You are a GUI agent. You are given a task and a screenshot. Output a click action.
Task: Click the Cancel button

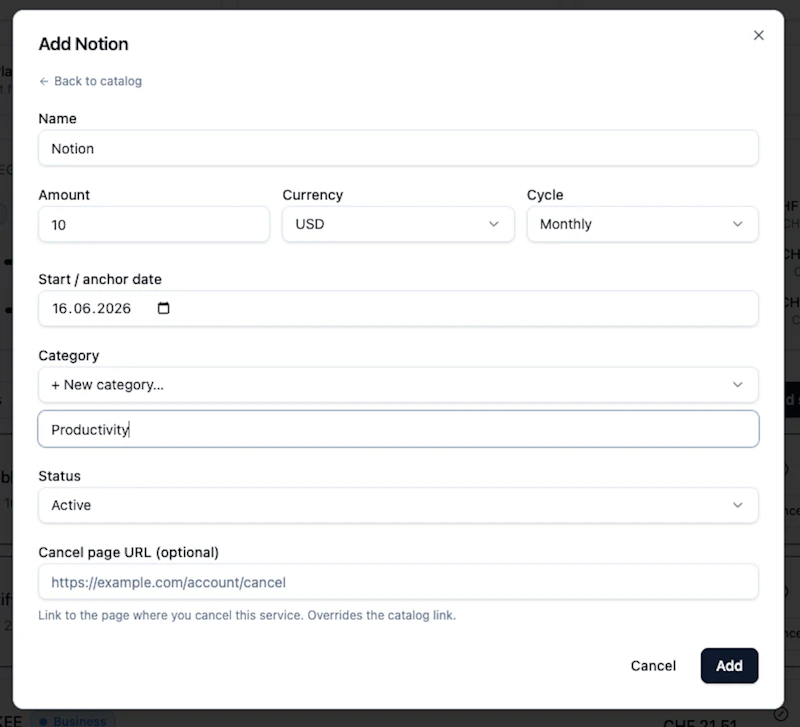[653, 666]
